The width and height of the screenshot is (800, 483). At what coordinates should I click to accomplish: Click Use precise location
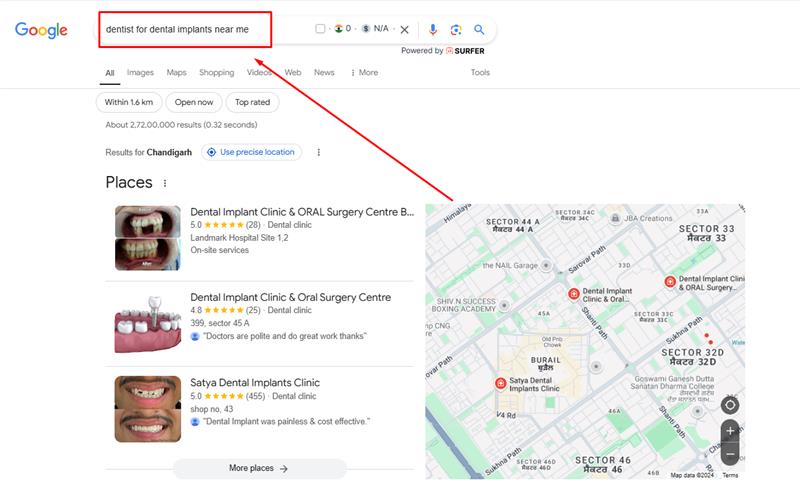pyautogui.click(x=252, y=152)
